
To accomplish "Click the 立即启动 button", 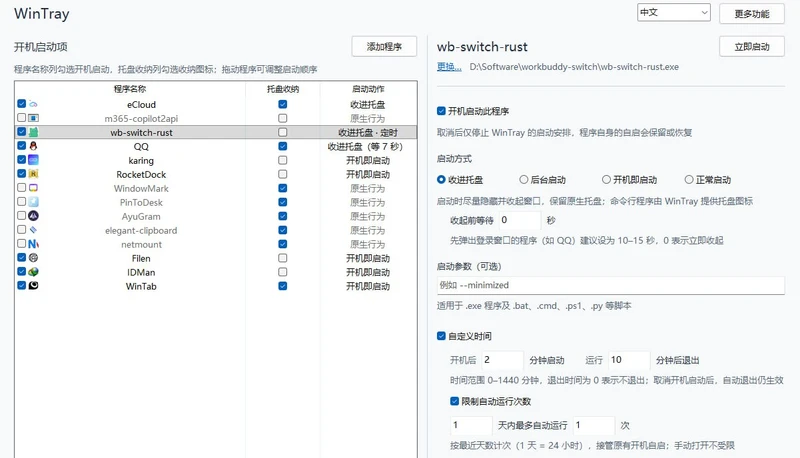I will (752, 46).
